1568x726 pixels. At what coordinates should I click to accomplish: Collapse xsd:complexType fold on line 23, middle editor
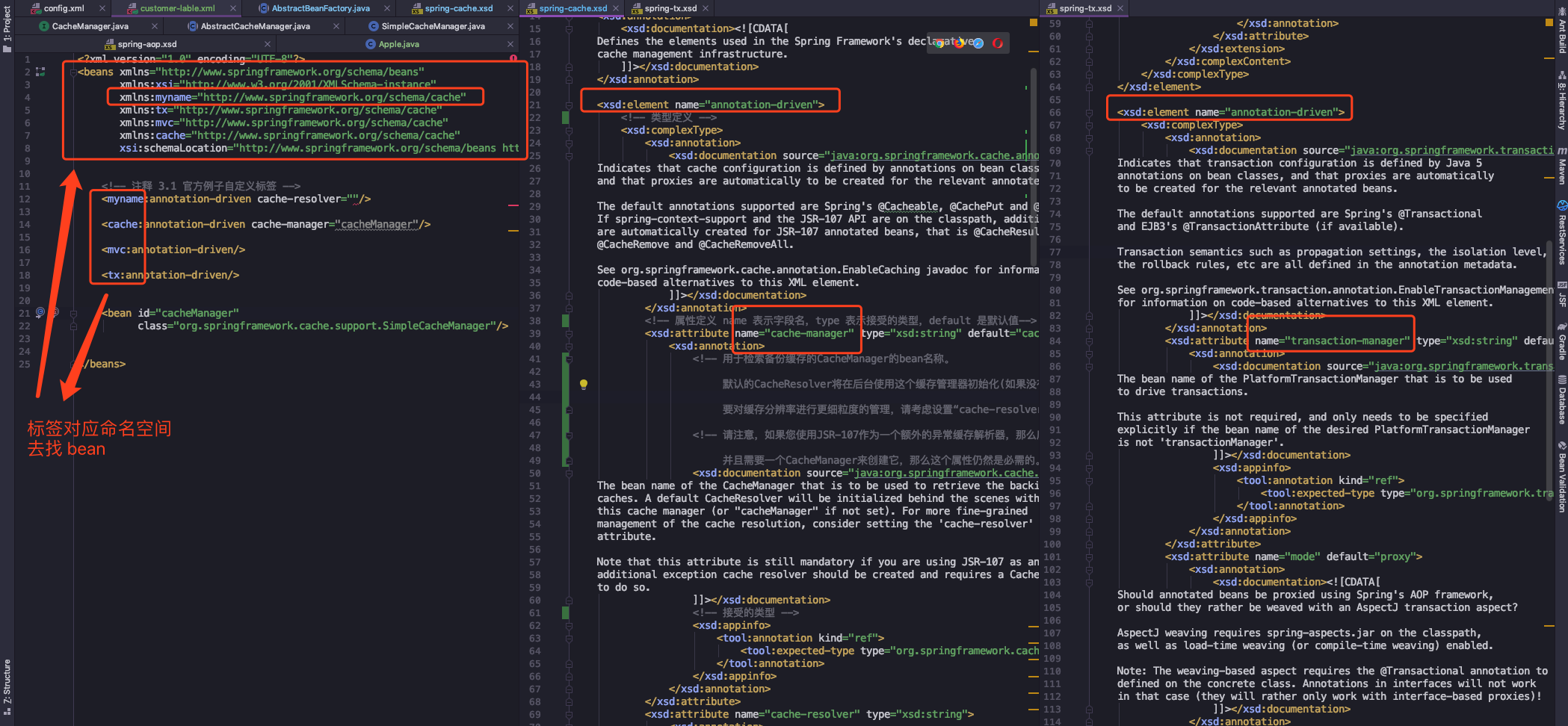tap(569, 130)
